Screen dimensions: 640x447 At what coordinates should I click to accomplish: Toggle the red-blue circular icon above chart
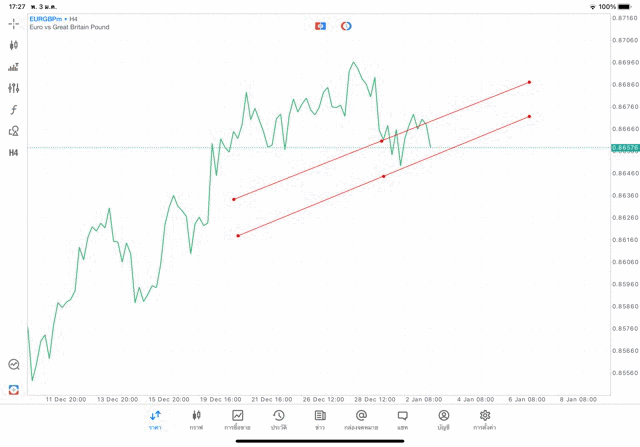click(x=346, y=26)
